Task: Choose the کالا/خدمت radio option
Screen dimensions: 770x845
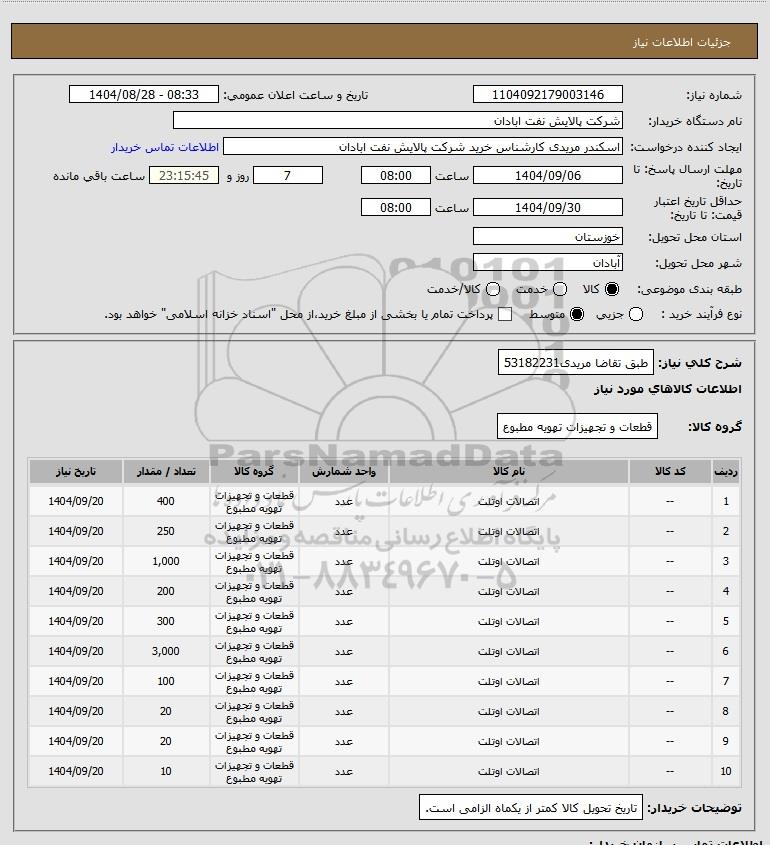Action: pos(492,289)
